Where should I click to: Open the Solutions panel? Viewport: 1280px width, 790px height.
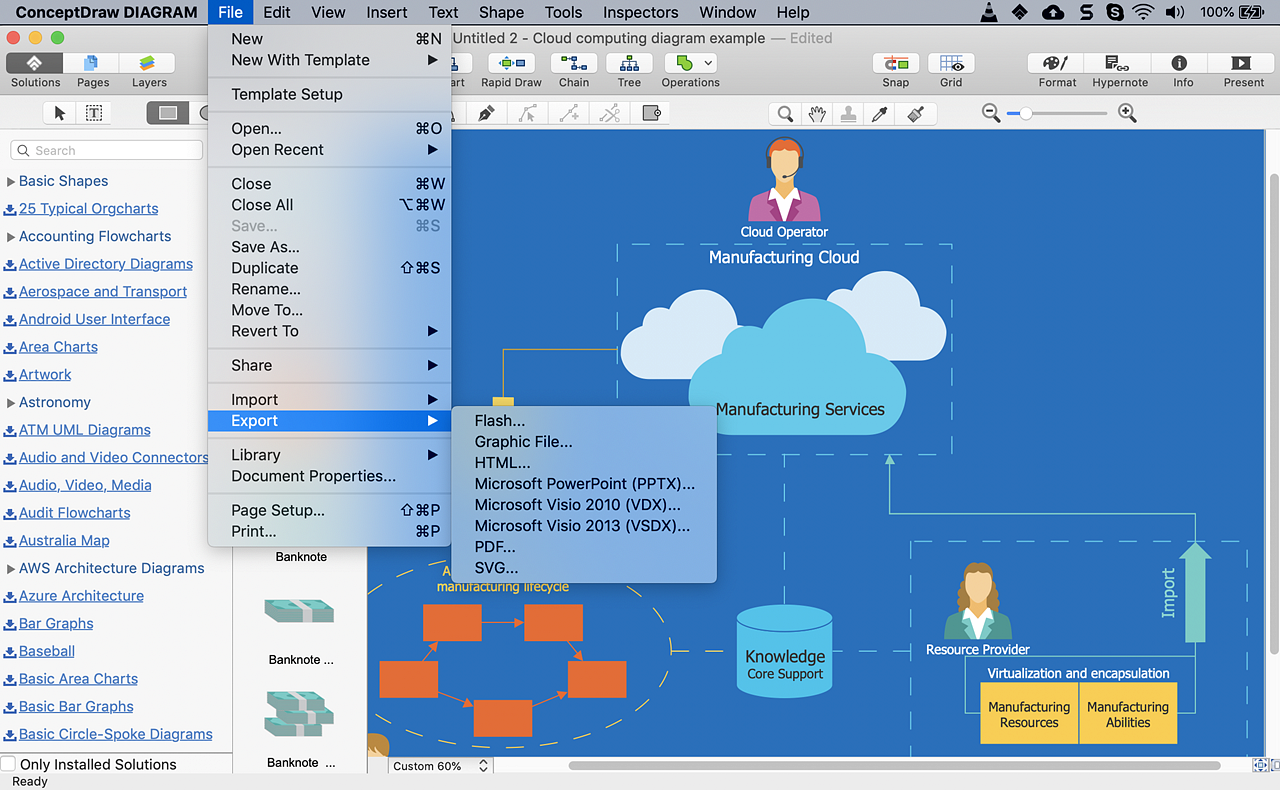click(x=35, y=64)
